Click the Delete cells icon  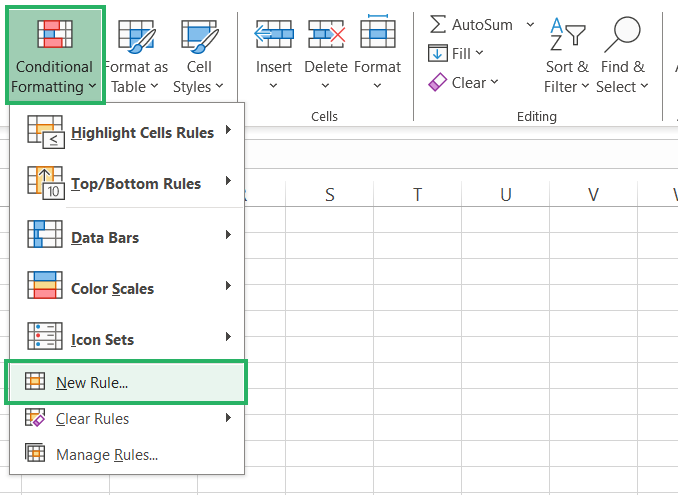pos(325,36)
